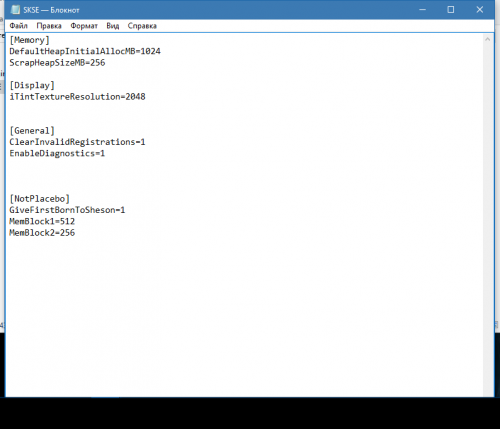Click the [Display] section header
Image resolution: width=500 pixels, height=429 pixels.
click(32, 85)
